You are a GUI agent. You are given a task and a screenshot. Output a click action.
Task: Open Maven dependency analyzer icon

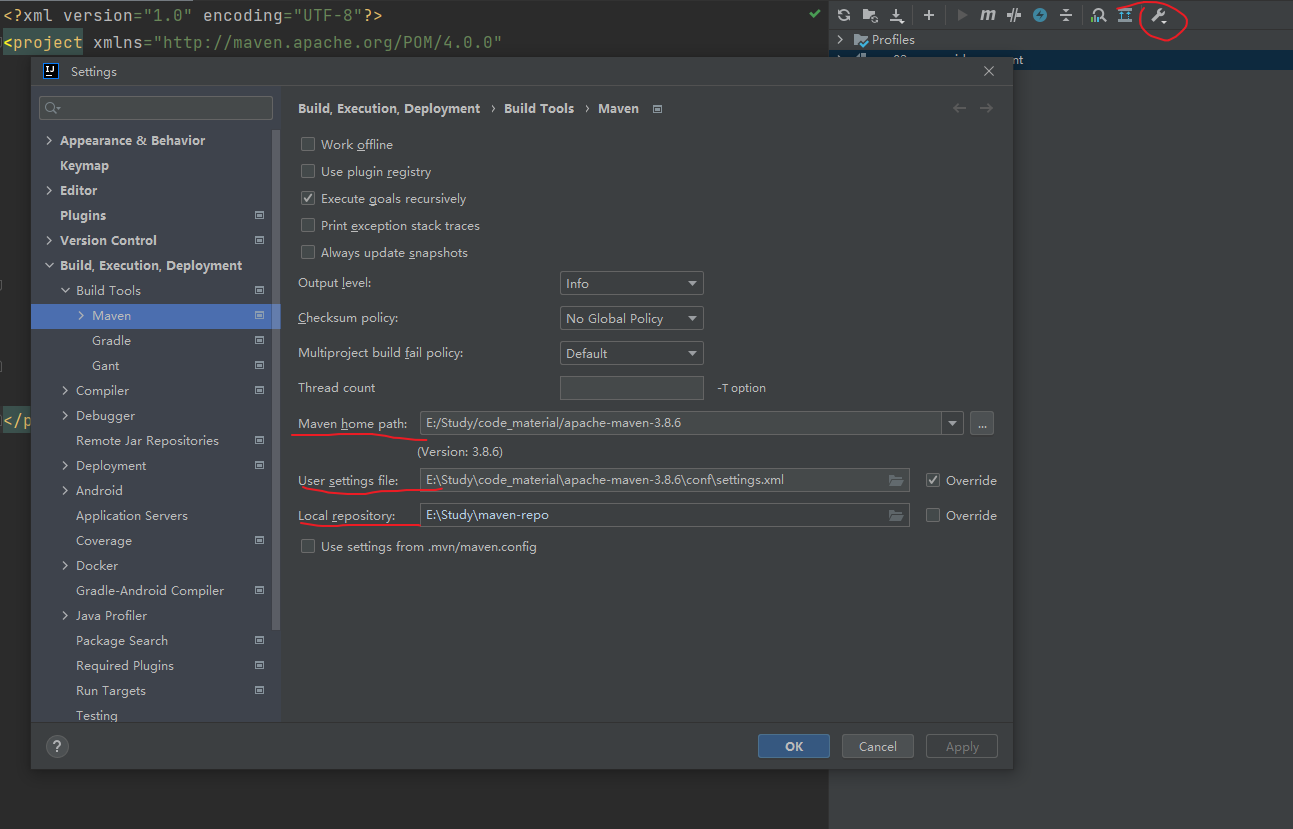pos(1099,15)
